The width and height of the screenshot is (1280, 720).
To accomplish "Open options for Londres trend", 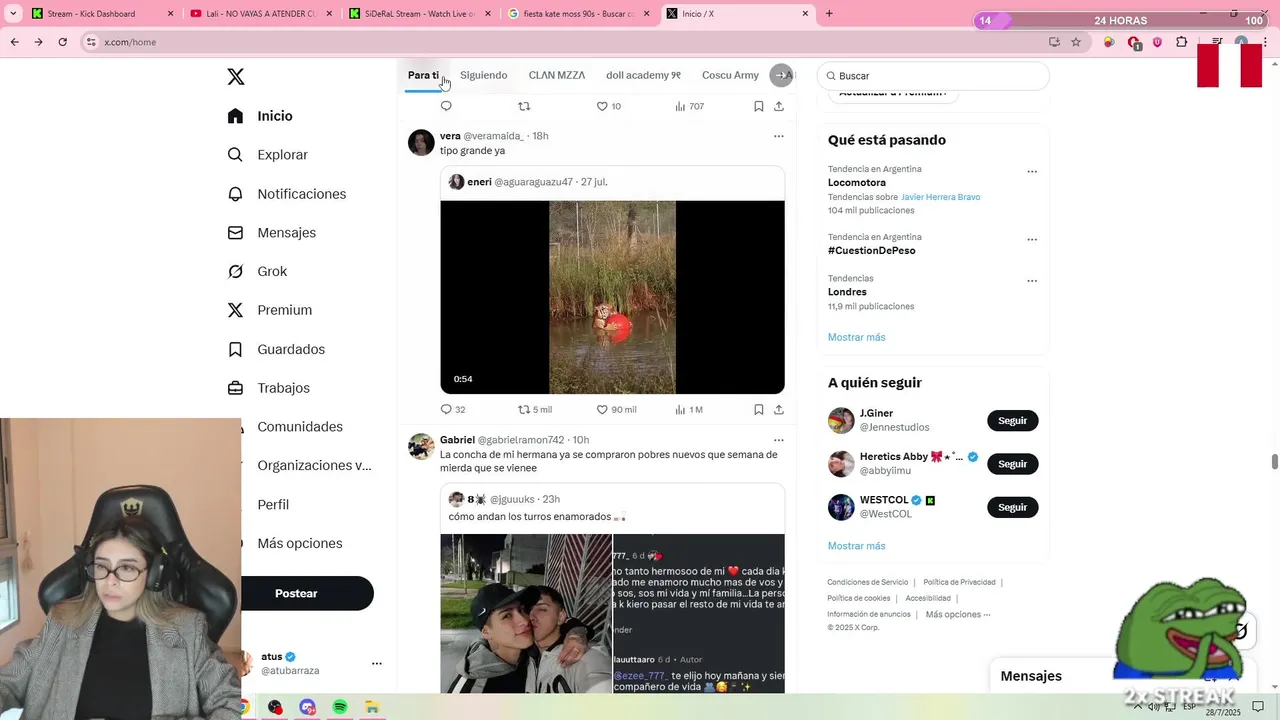I will tap(1032, 281).
